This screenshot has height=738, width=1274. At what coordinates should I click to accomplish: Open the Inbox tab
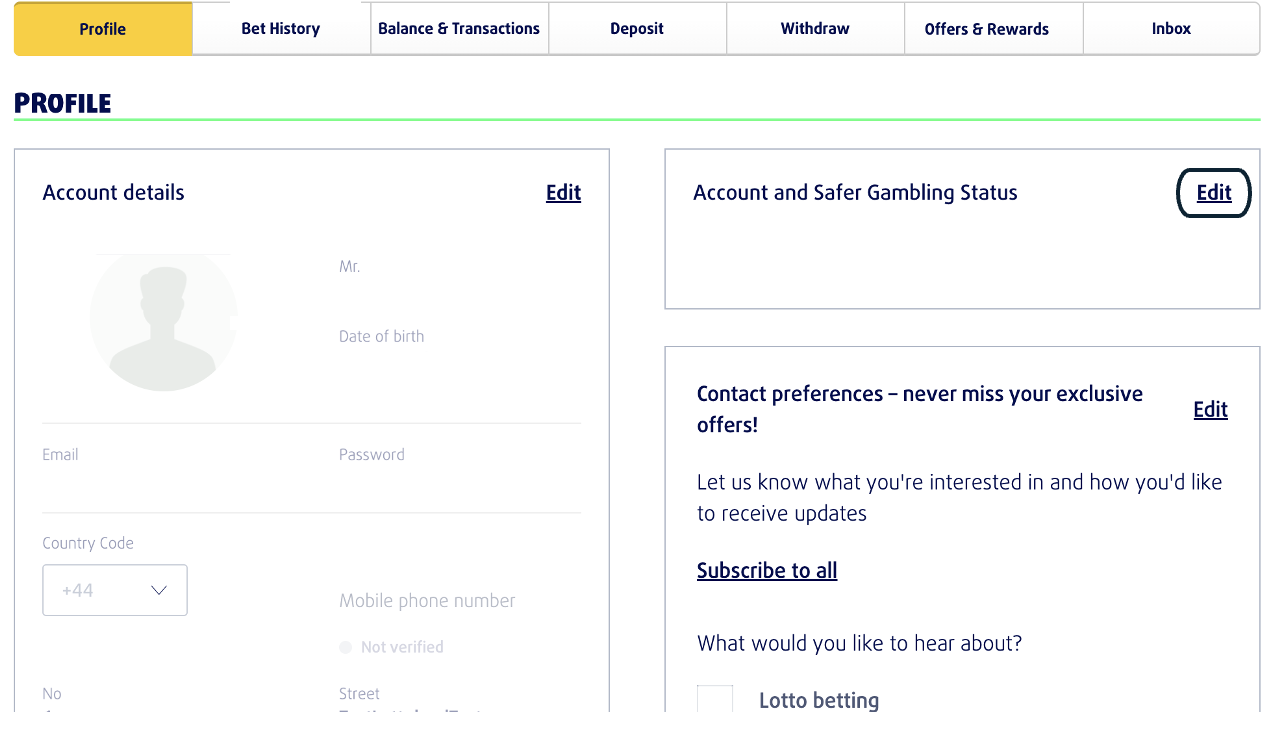[1171, 29]
